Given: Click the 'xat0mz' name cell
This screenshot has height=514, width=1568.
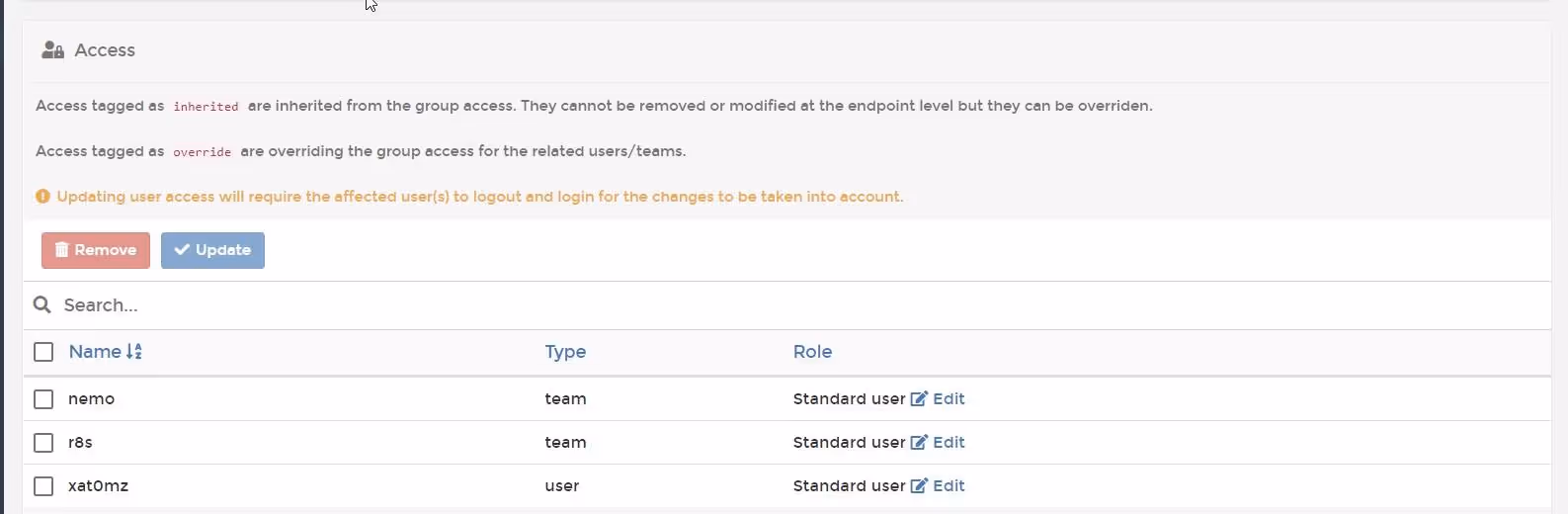Looking at the screenshot, I should click(98, 486).
